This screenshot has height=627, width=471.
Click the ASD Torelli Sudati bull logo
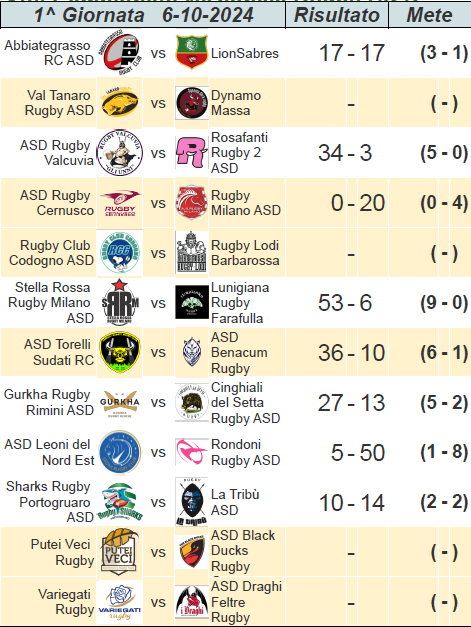click(x=120, y=352)
